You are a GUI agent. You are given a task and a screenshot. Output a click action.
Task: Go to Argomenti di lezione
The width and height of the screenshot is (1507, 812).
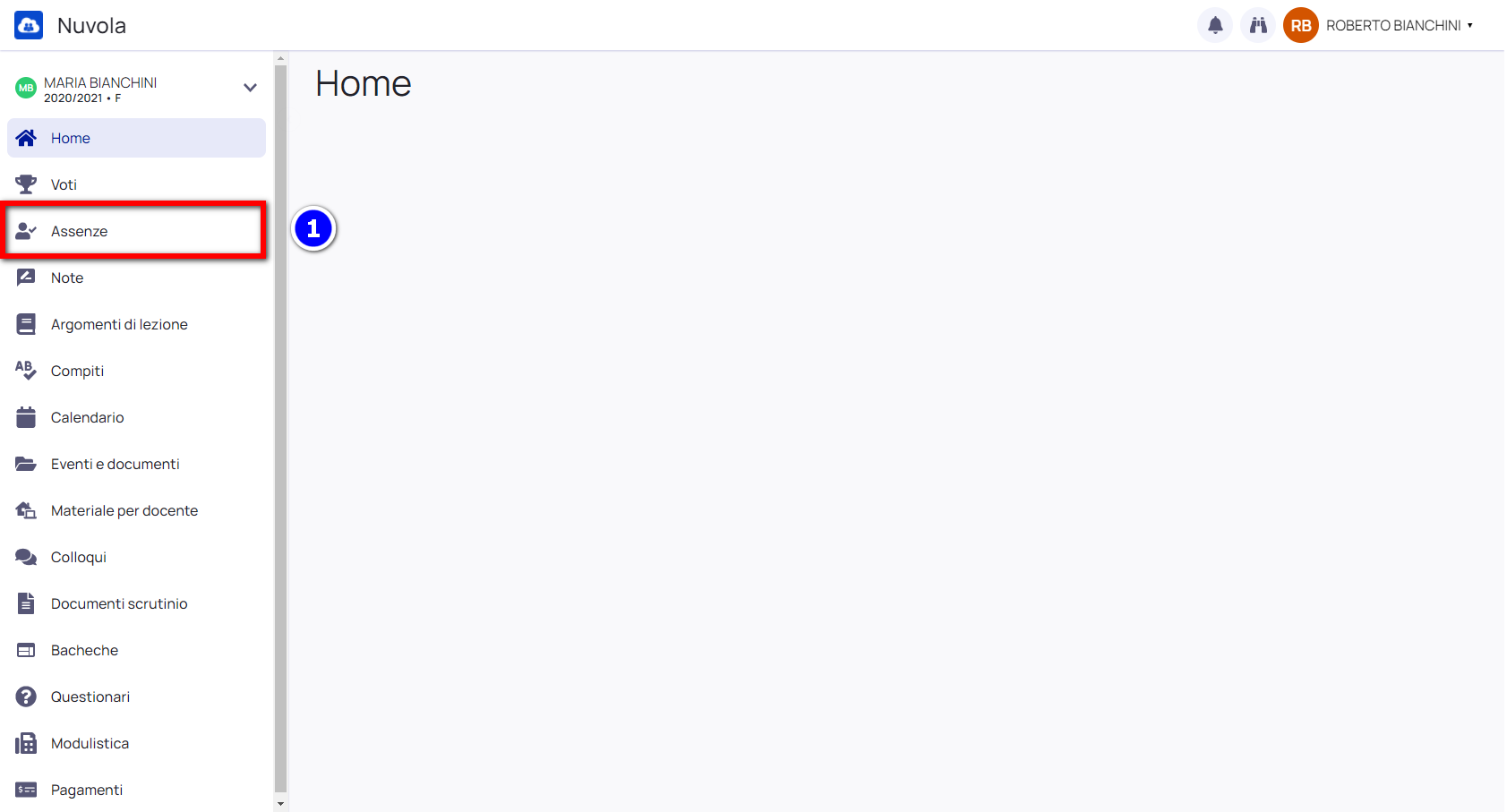point(136,324)
